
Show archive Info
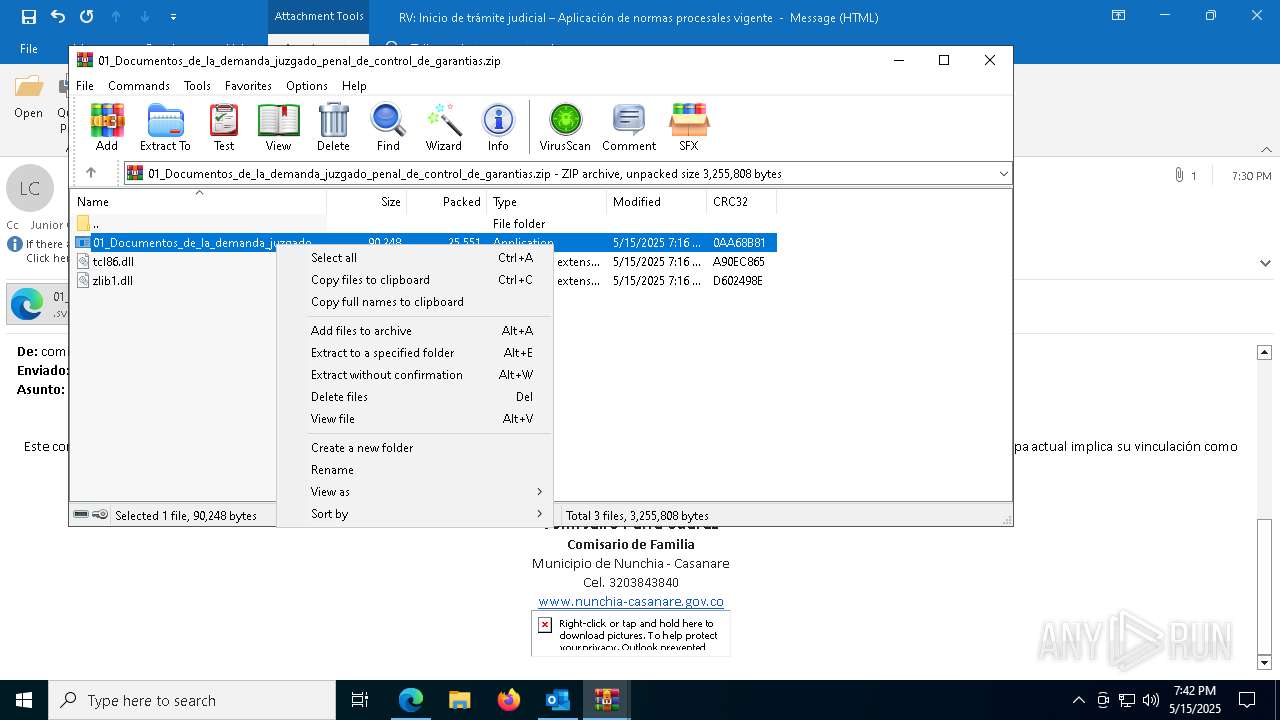coord(498,127)
